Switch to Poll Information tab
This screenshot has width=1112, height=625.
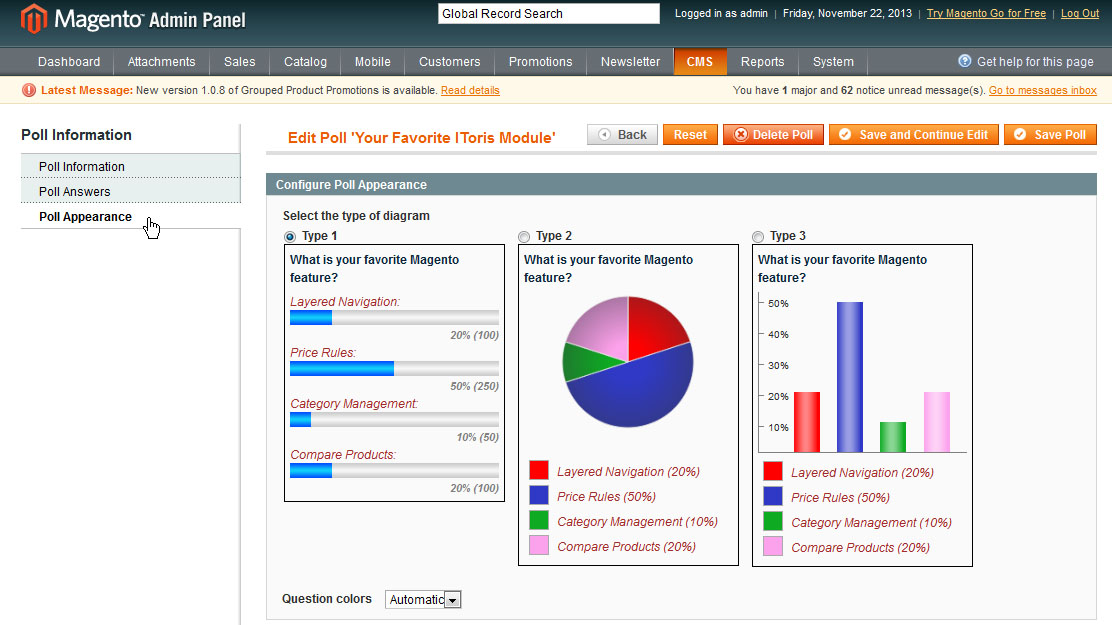(130, 166)
